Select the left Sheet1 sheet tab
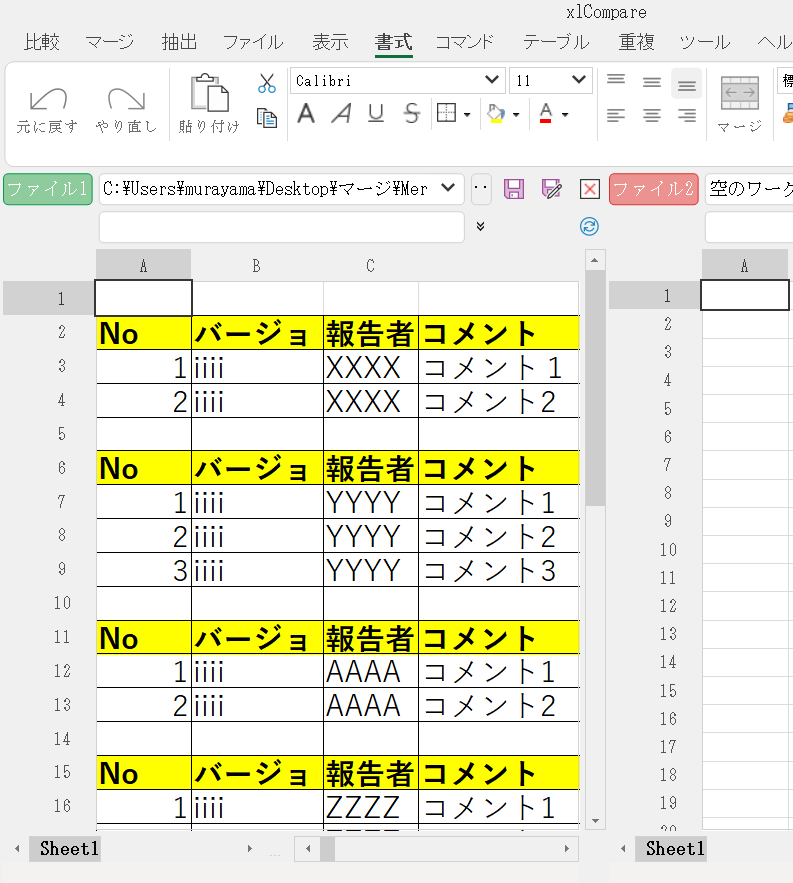793x883 pixels. 69,849
